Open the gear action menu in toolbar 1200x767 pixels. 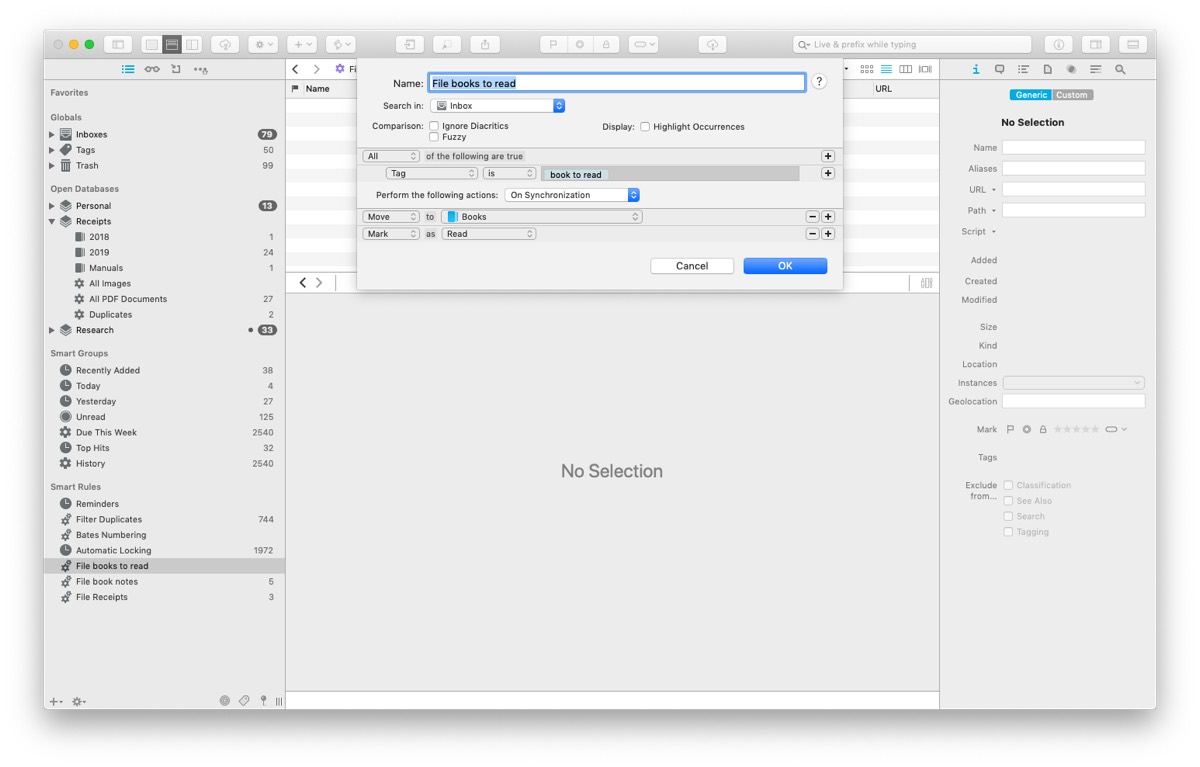point(263,45)
